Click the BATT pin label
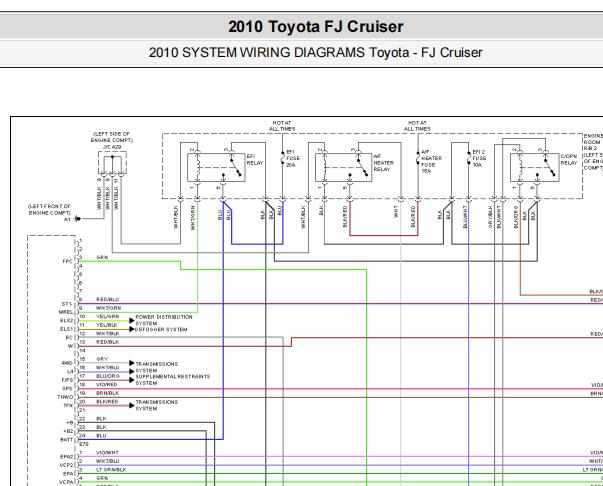The width and height of the screenshot is (603, 486). pyautogui.click(x=67, y=439)
